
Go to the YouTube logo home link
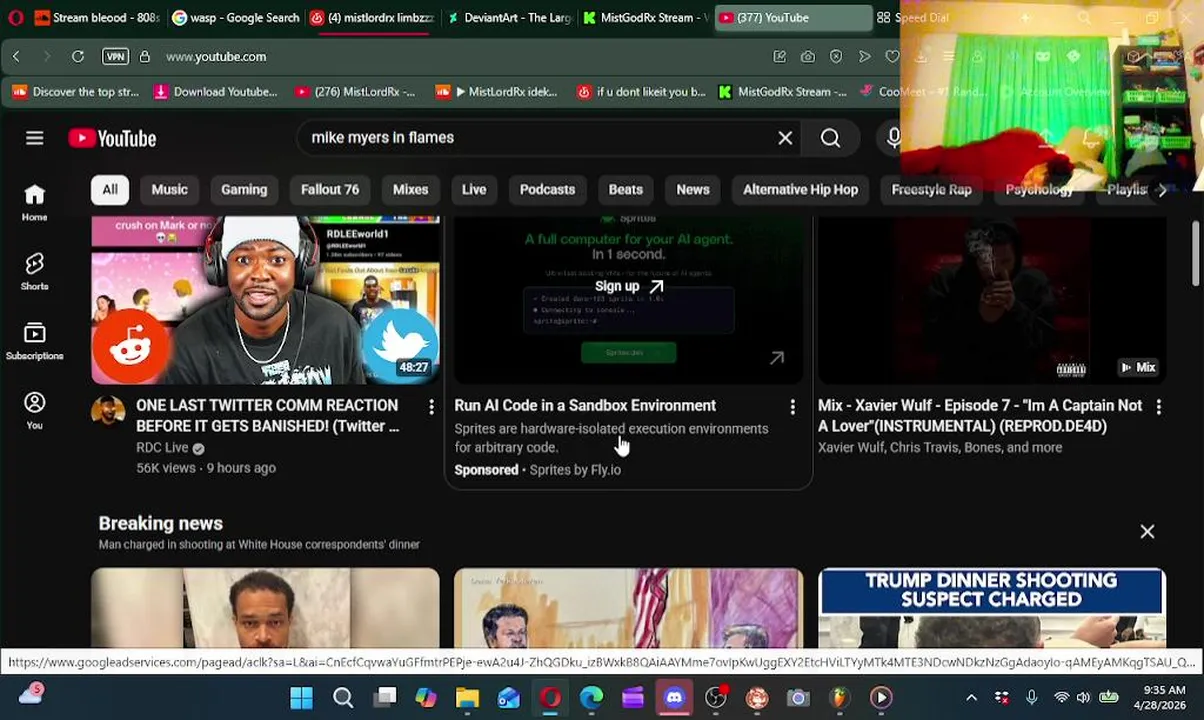(x=112, y=138)
